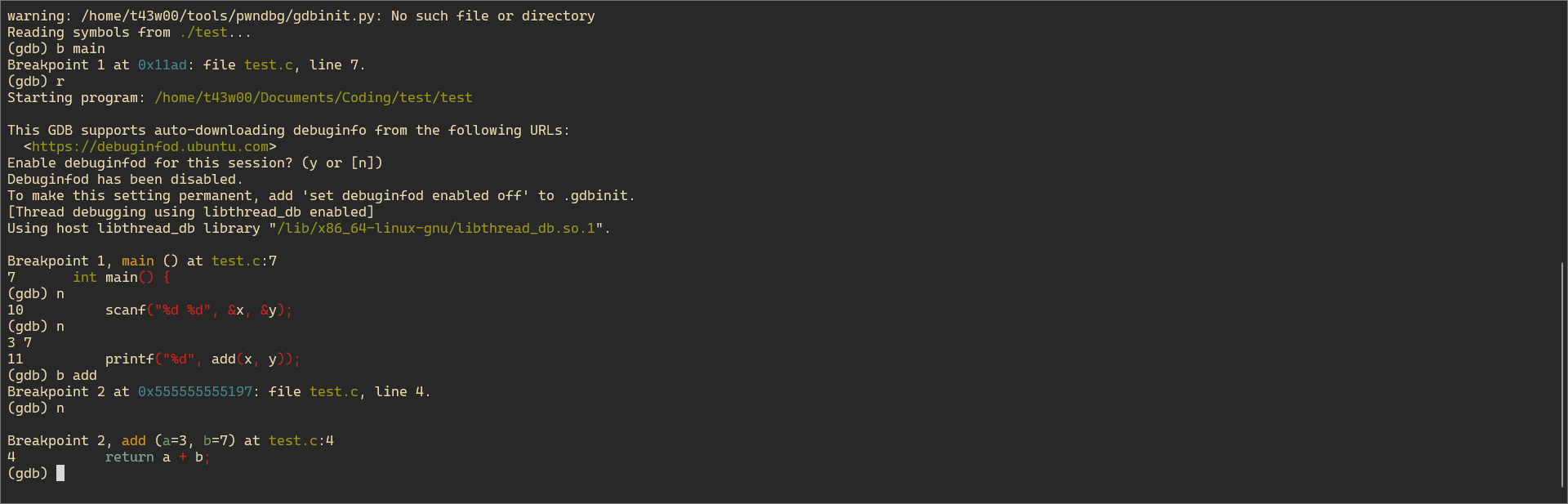The width and height of the screenshot is (1568, 504).
Task: Click the input line showing '3 7'
Action: 20,343
